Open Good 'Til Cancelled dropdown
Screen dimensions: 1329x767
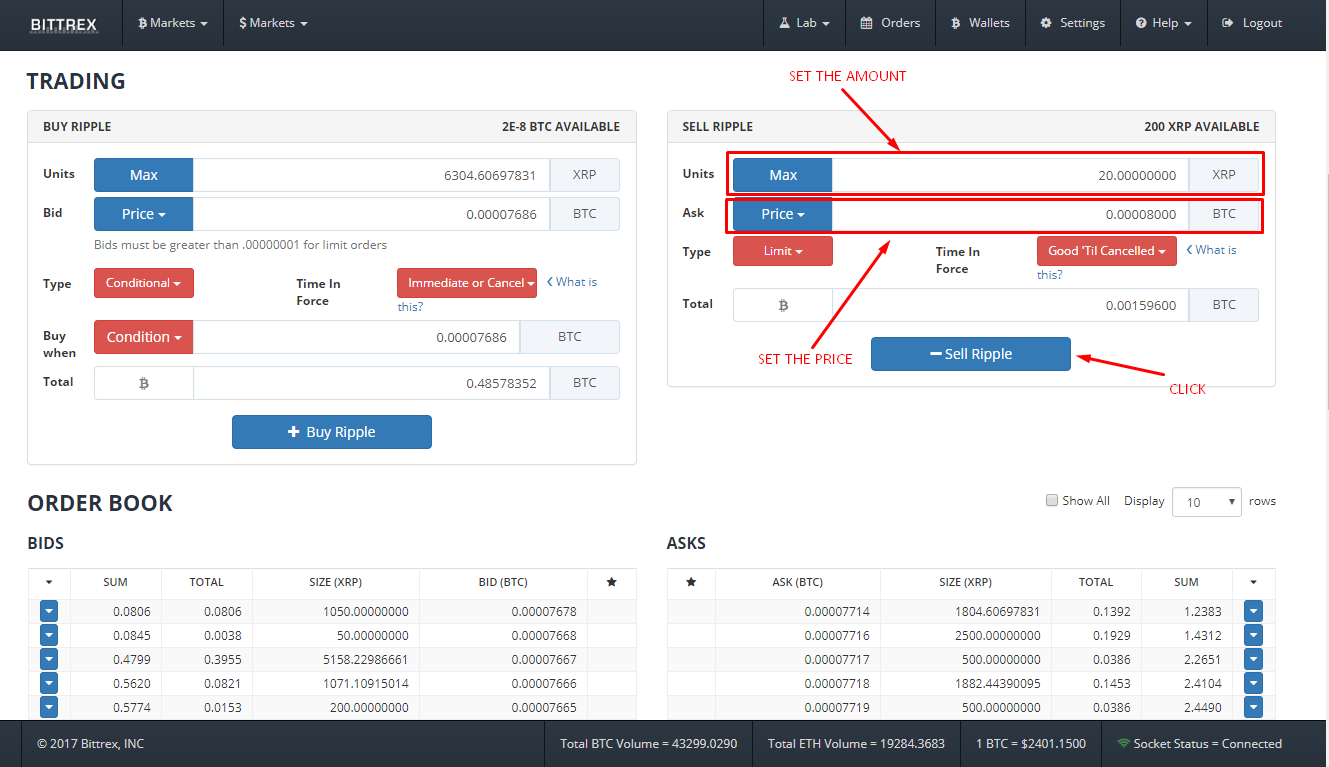[1107, 251]
